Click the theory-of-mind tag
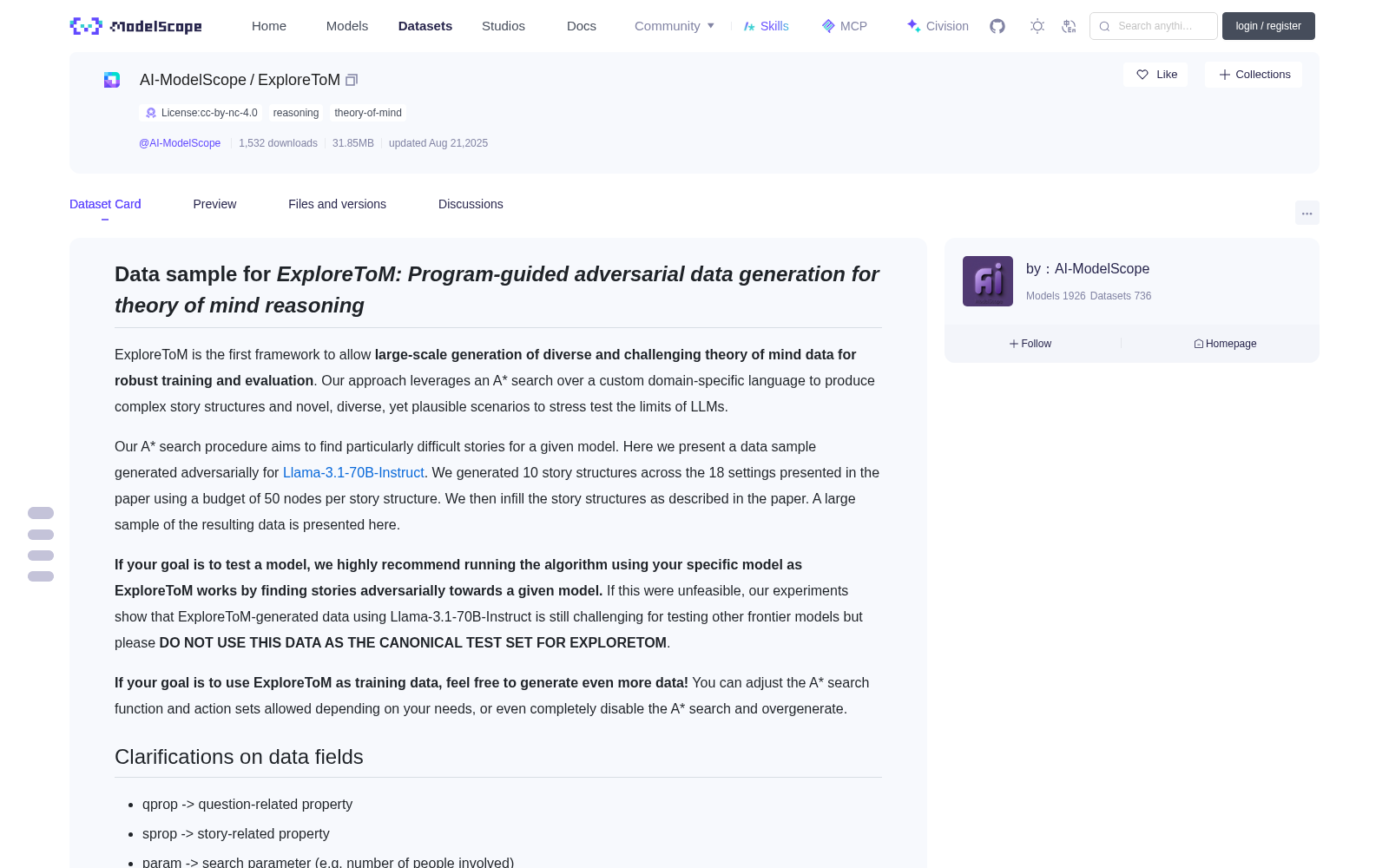1389x868 pixels. tap(368, 113)
